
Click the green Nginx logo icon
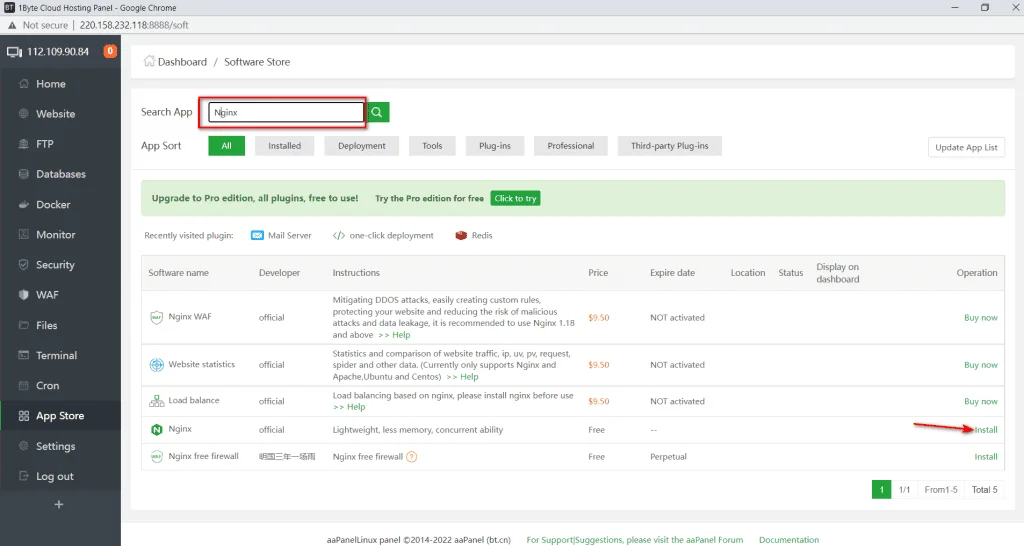click(x=157, y=429)
